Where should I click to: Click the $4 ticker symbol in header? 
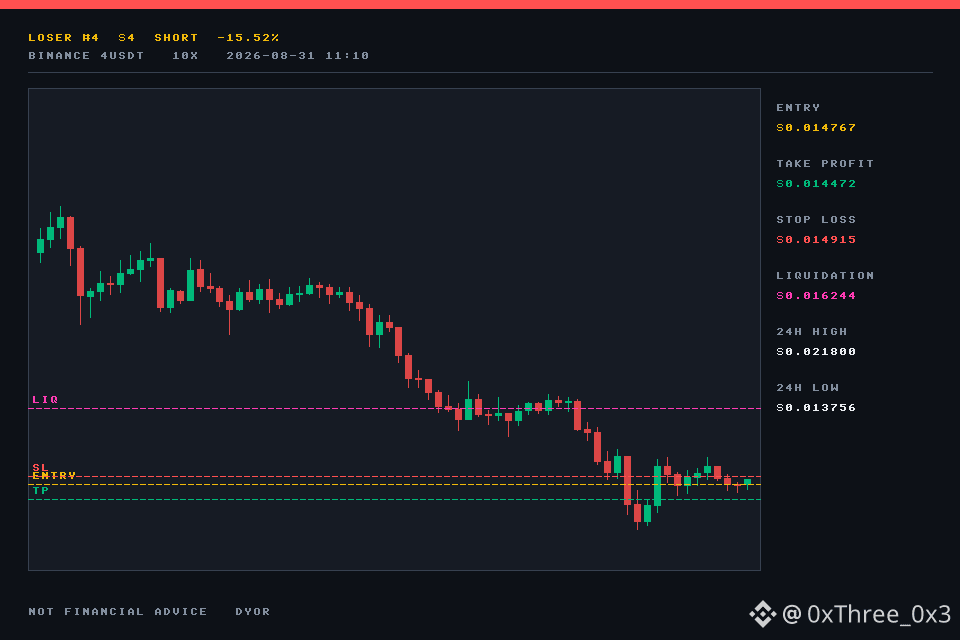127,38
